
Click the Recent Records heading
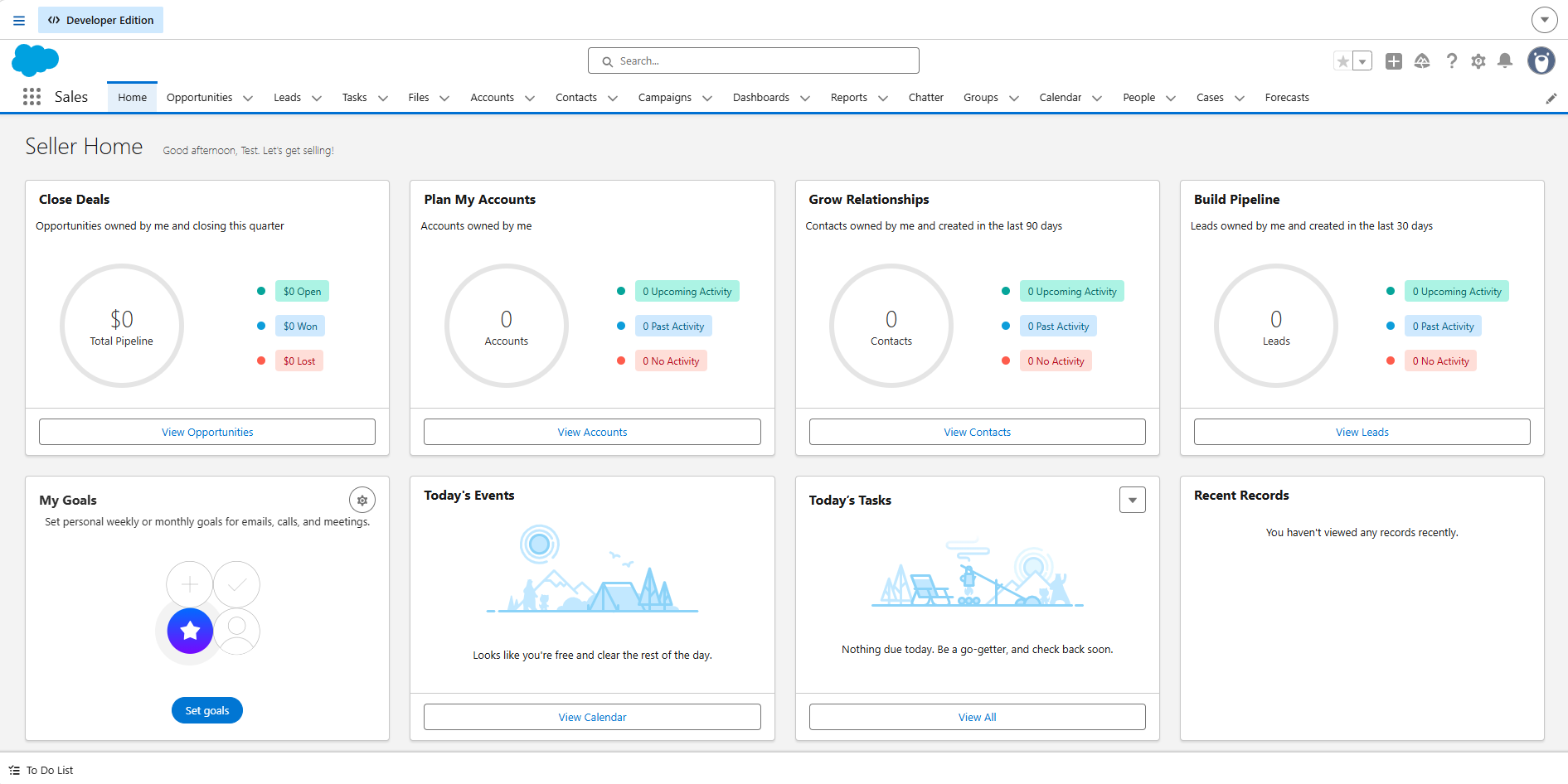point(1241,495)
